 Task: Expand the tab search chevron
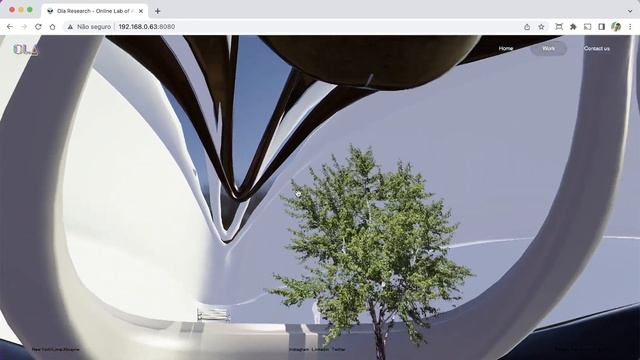(x=630, y=11)
